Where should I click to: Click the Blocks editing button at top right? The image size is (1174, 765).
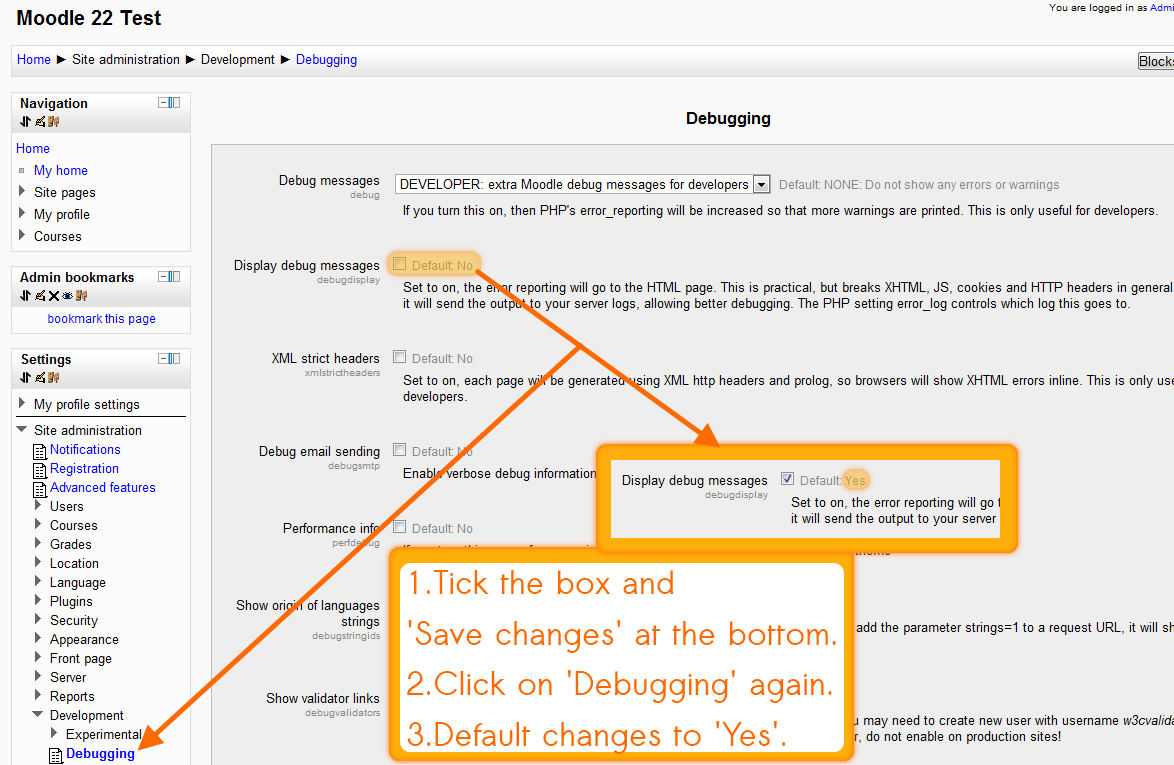[1155, 61]
